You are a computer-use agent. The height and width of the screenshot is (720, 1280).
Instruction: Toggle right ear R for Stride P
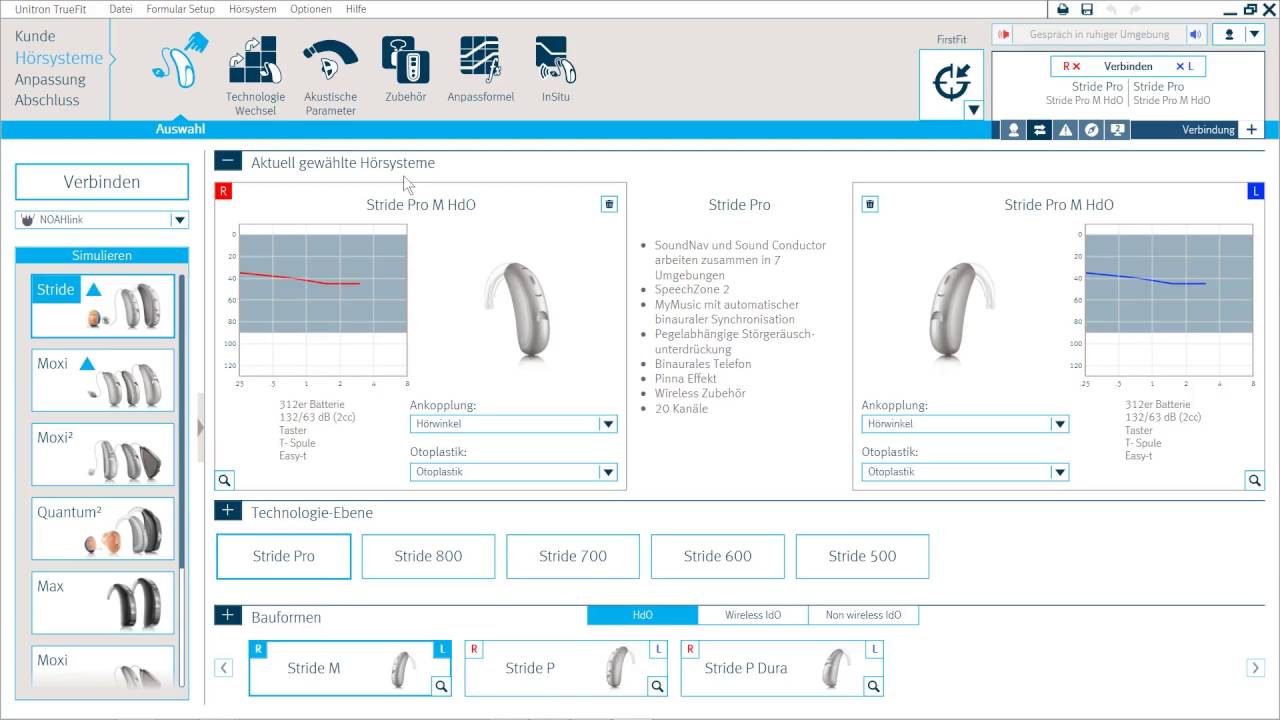474,649
